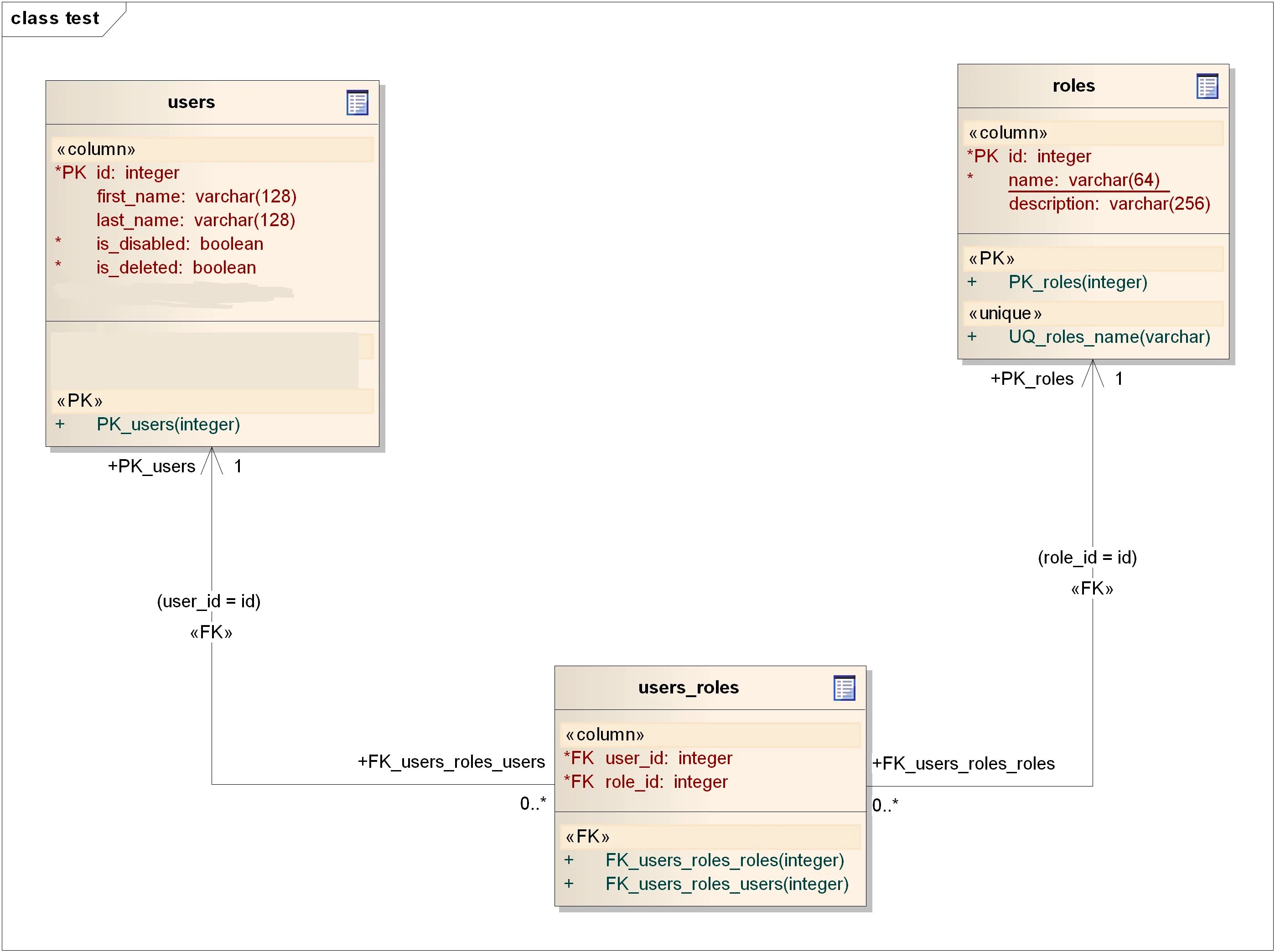Select the users table title
The image size is (1275, 952).
[191, 103]
